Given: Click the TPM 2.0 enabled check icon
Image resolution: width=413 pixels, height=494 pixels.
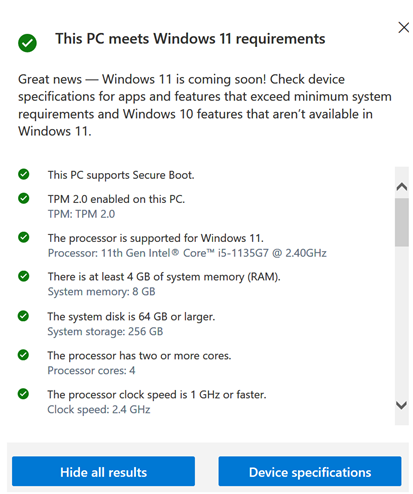Looking at the screenshot, I should 24,198.
